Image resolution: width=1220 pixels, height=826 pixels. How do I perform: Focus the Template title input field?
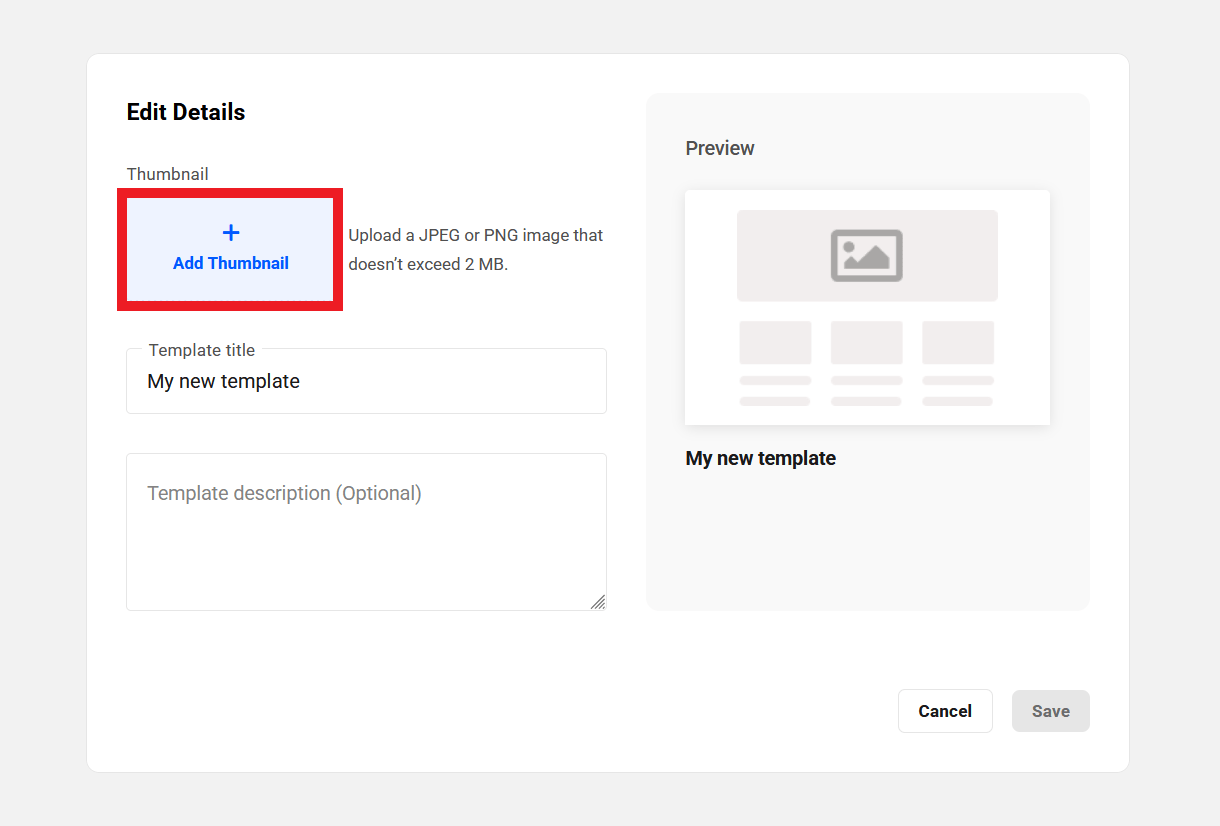[366, 381]
